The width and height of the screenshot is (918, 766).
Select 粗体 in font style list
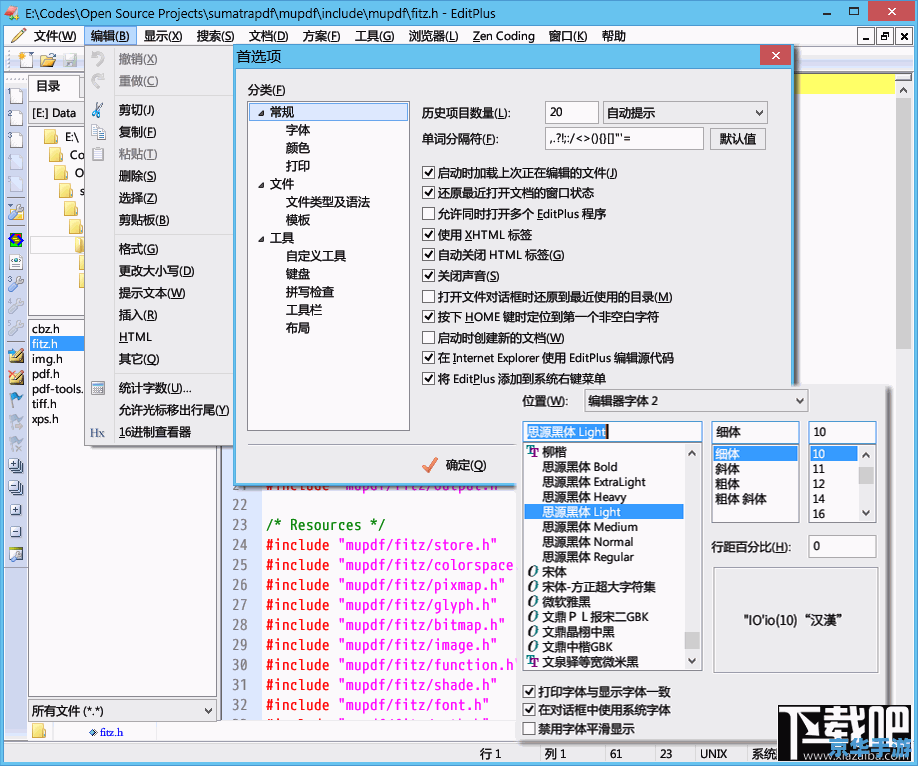pyautogui.click(x=727, y=484)
